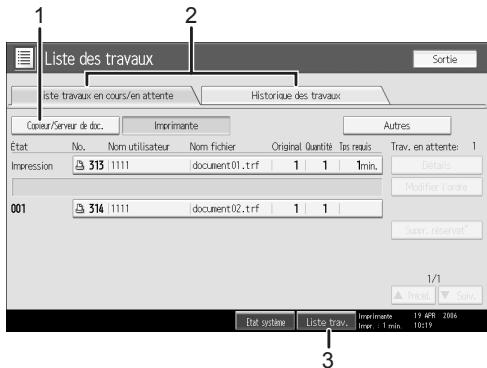Click the État column header
The width and height of the screenshot is (487, 368).
point(19,147)
